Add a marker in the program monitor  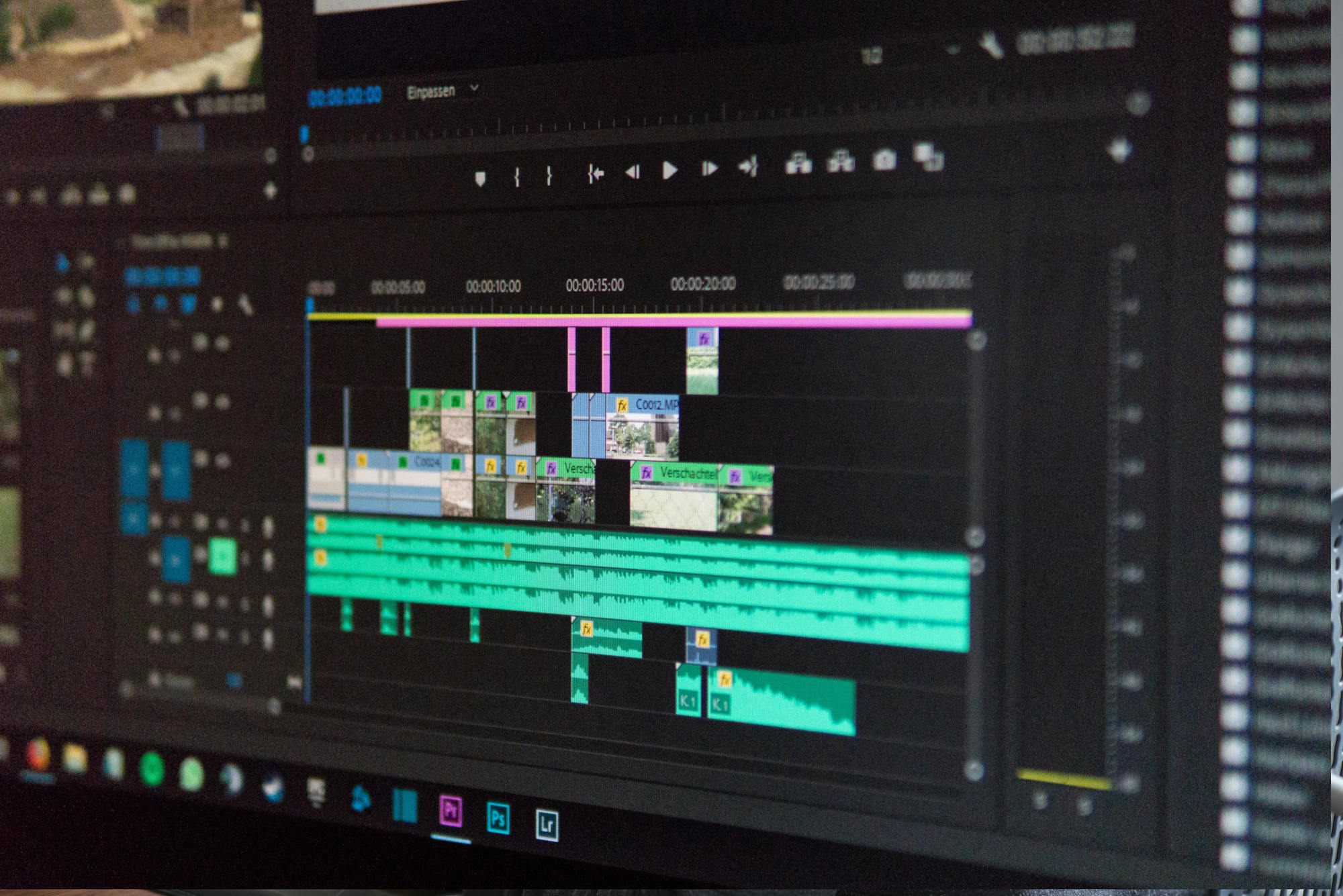click(480, 179)
